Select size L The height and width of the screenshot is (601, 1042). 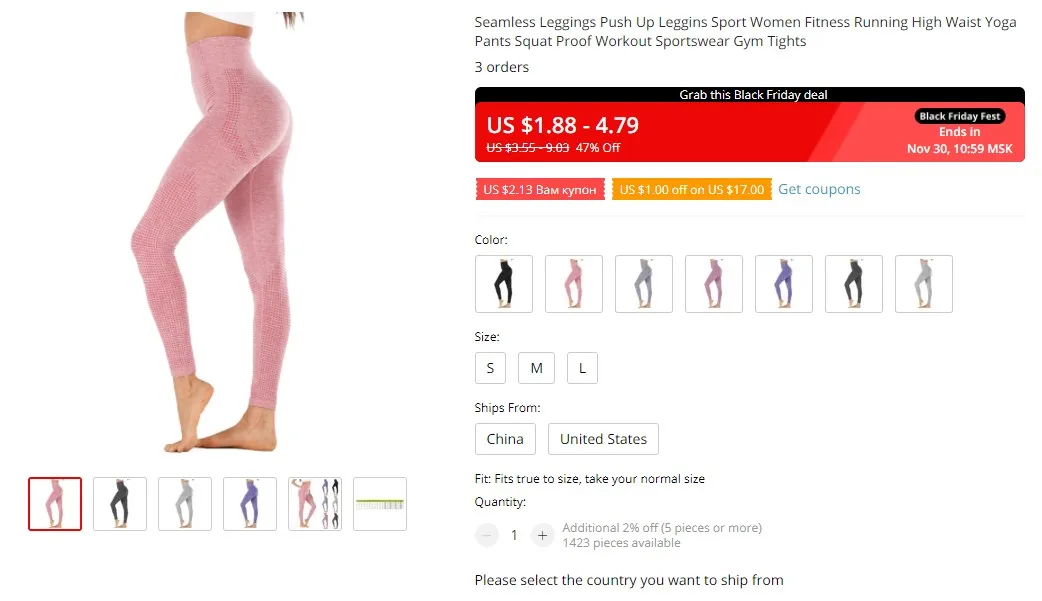[x=582, y=368]
